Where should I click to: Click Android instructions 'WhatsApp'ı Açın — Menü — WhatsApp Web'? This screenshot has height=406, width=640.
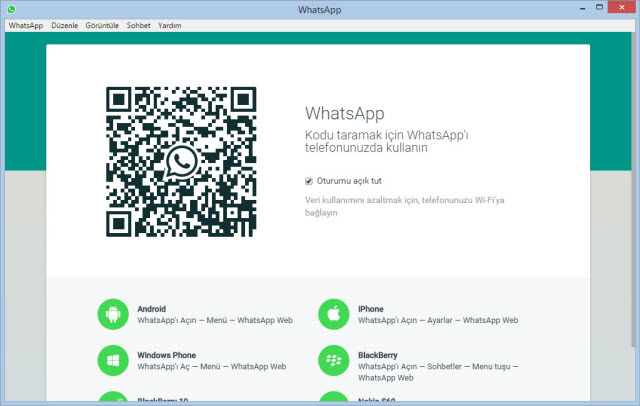(215, 320)
